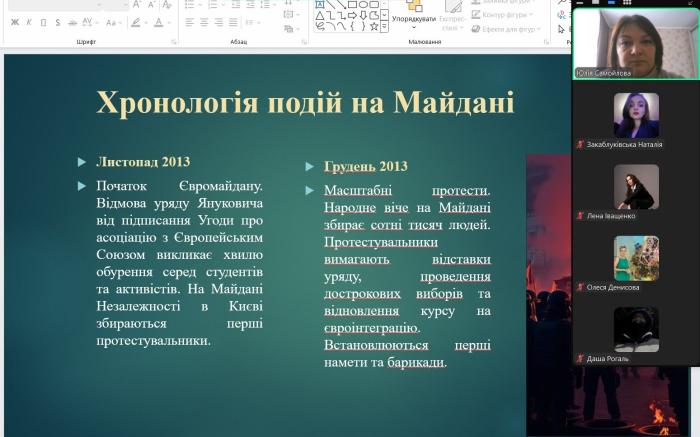700x437 pixels.
Task: Apply strikethrough text formatting
Action: (x=75, y=22)
